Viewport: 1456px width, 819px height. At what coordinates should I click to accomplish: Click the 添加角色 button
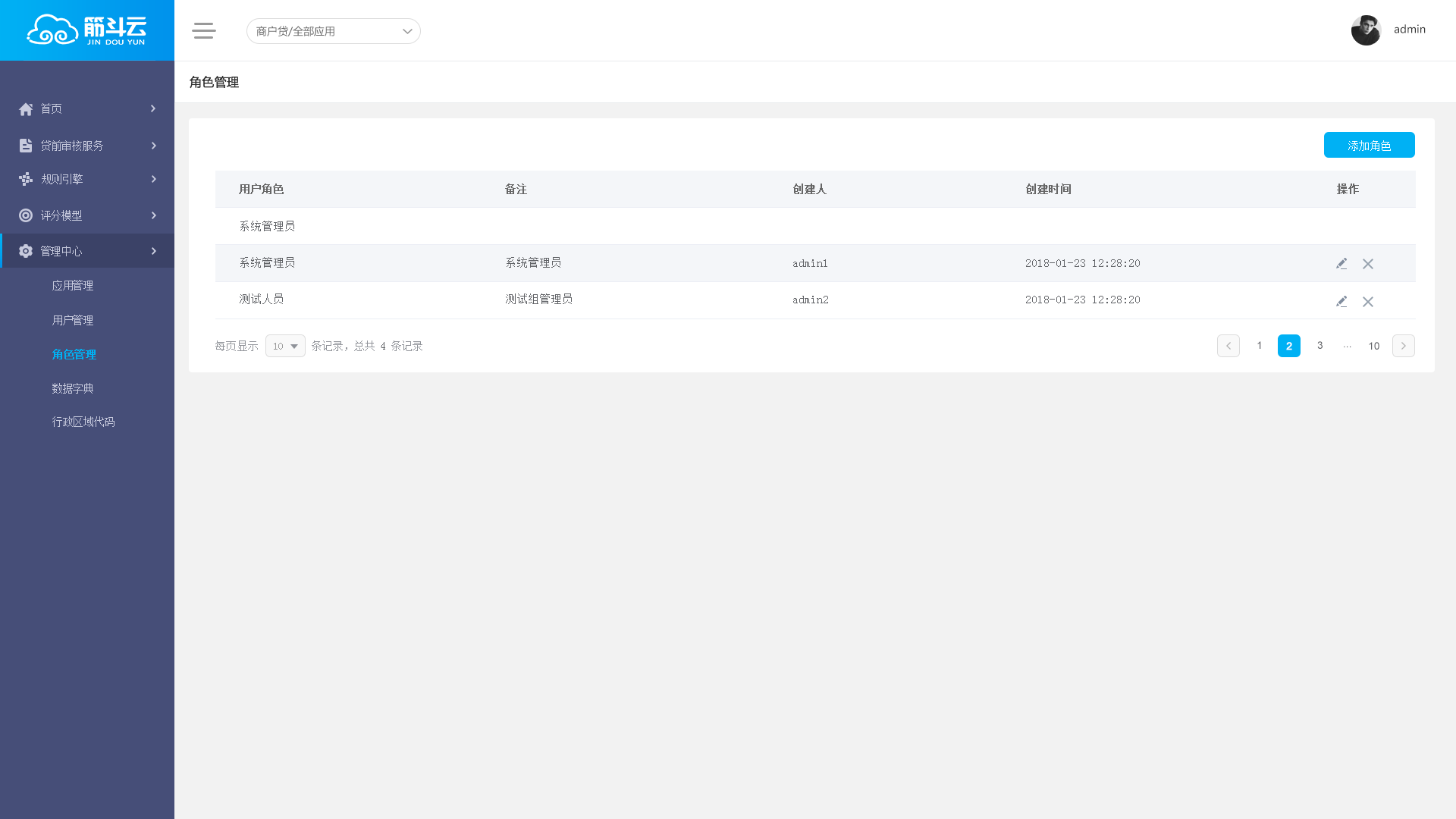(1369, 145)
